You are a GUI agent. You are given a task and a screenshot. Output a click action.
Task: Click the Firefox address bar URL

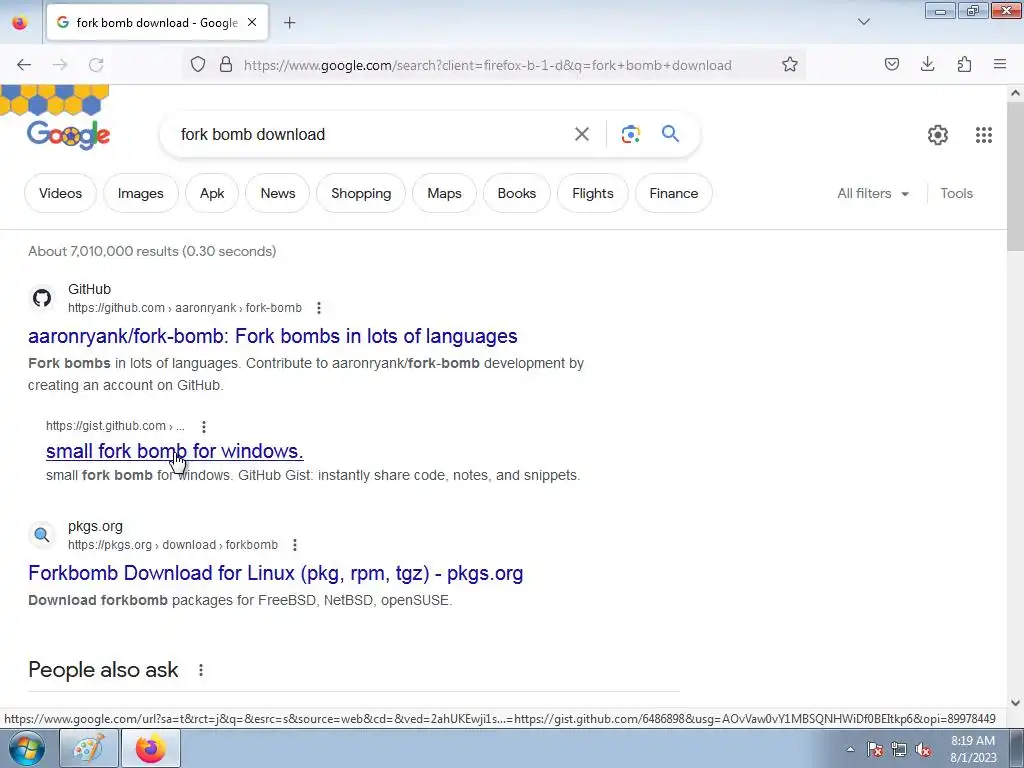pyautogui.click(x=487, y=65)
